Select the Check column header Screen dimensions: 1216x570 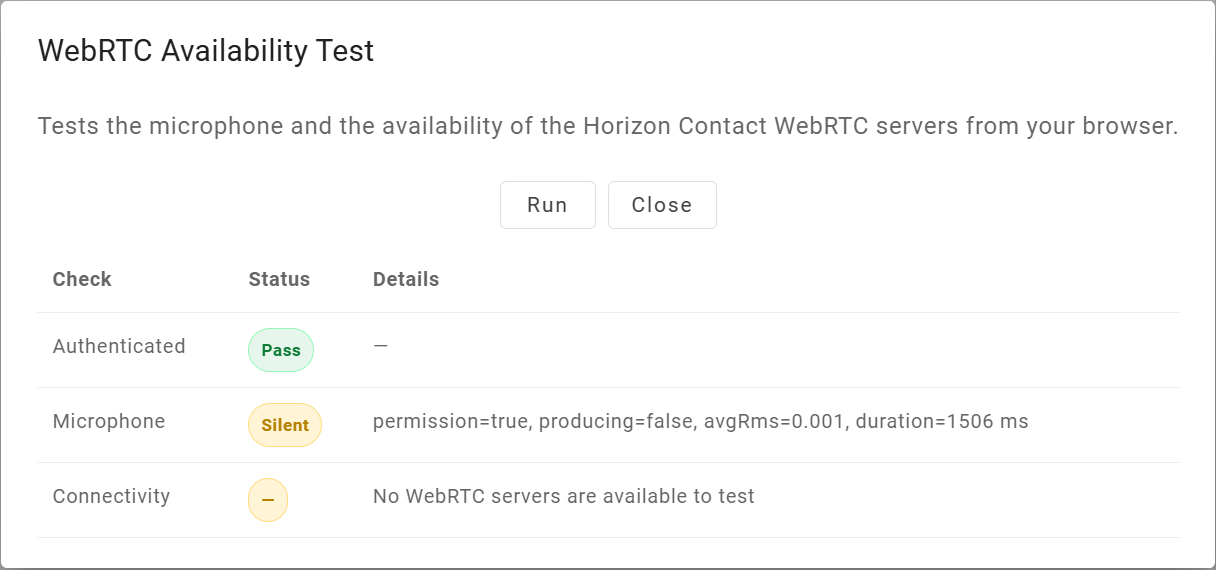point(82,279)
